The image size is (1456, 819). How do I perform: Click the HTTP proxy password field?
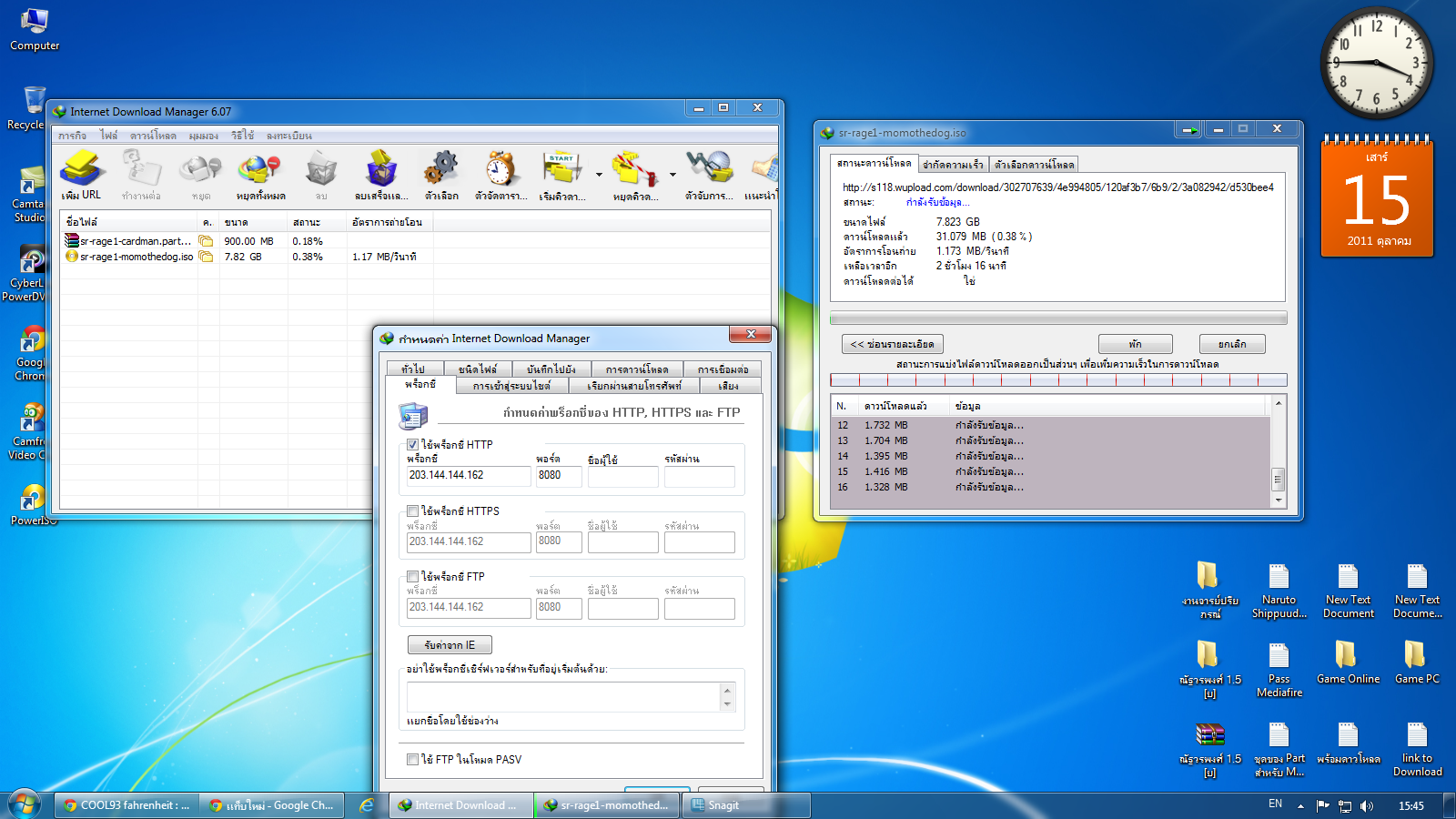point(700,476)
